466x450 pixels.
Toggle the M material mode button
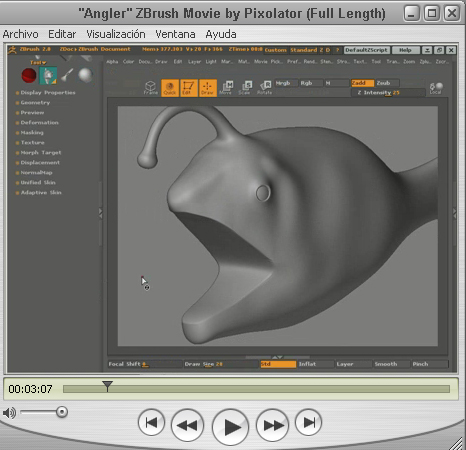pyautogui.click(x=336, y=83)
